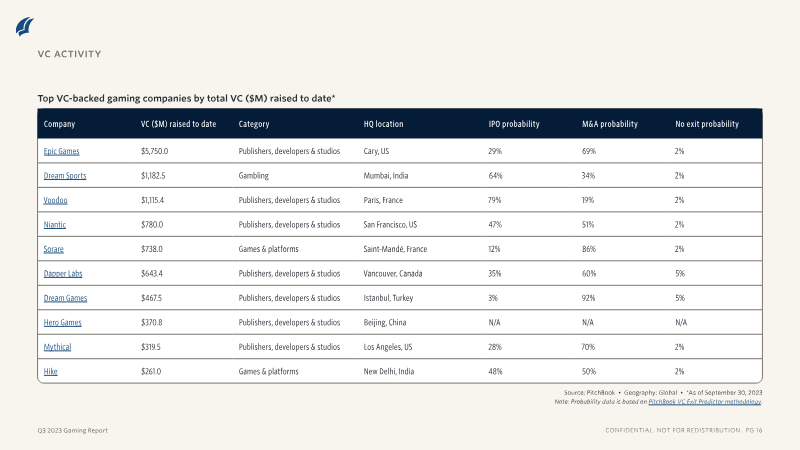Open the Dream Sports company link

[x=65, y=176]
